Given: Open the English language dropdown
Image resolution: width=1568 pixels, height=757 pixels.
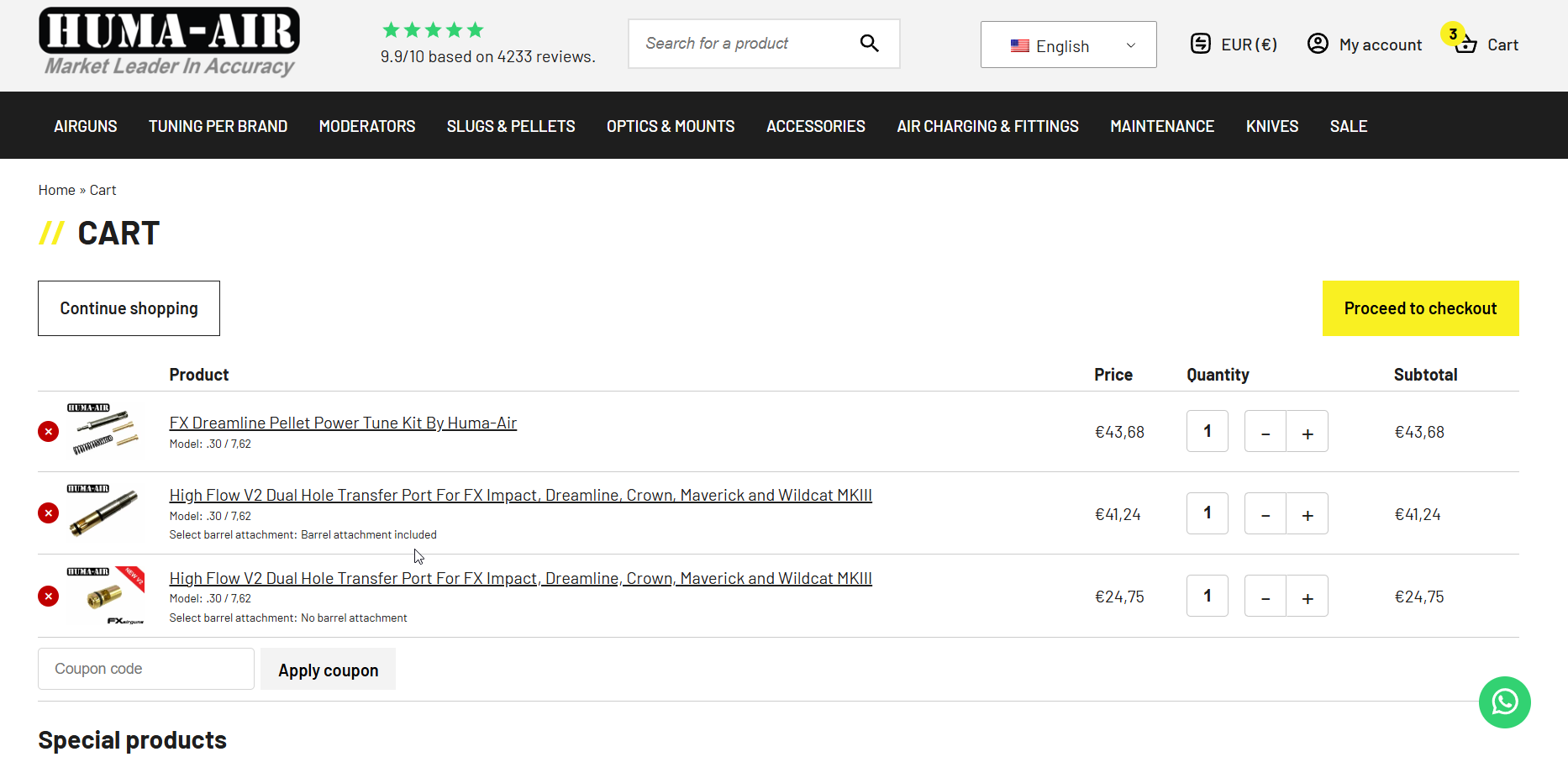Looking at the screenshot, I should point(1068,45).
